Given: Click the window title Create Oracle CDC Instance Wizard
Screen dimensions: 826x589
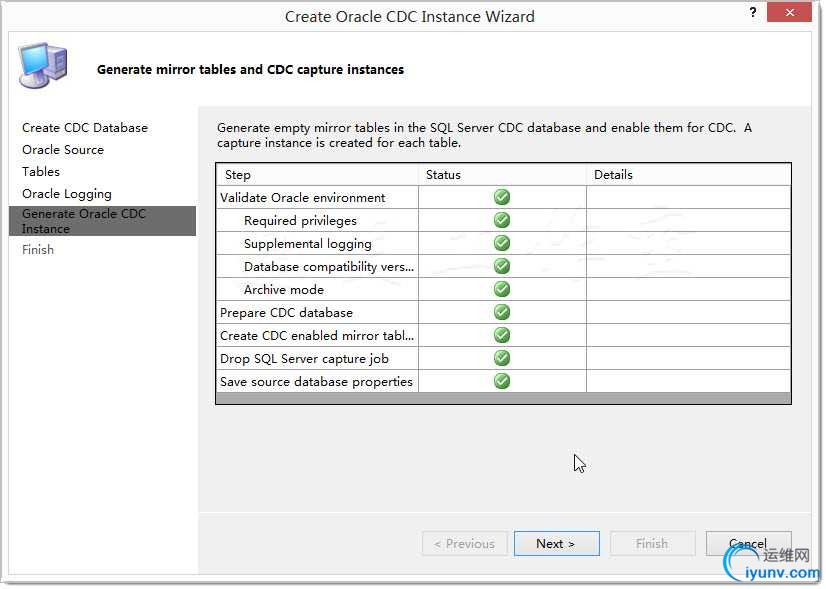Looking at the screenshot, I should (x=409, y=16).
